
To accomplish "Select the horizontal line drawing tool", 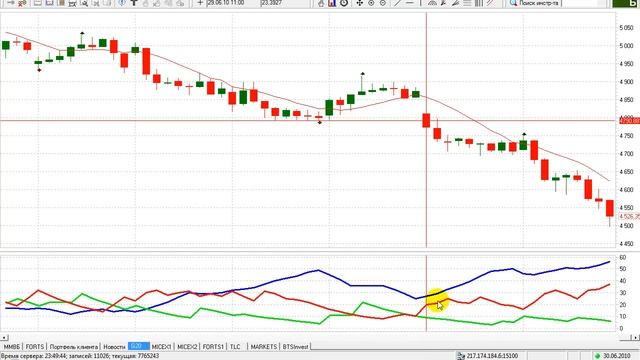I will (410, 3).
